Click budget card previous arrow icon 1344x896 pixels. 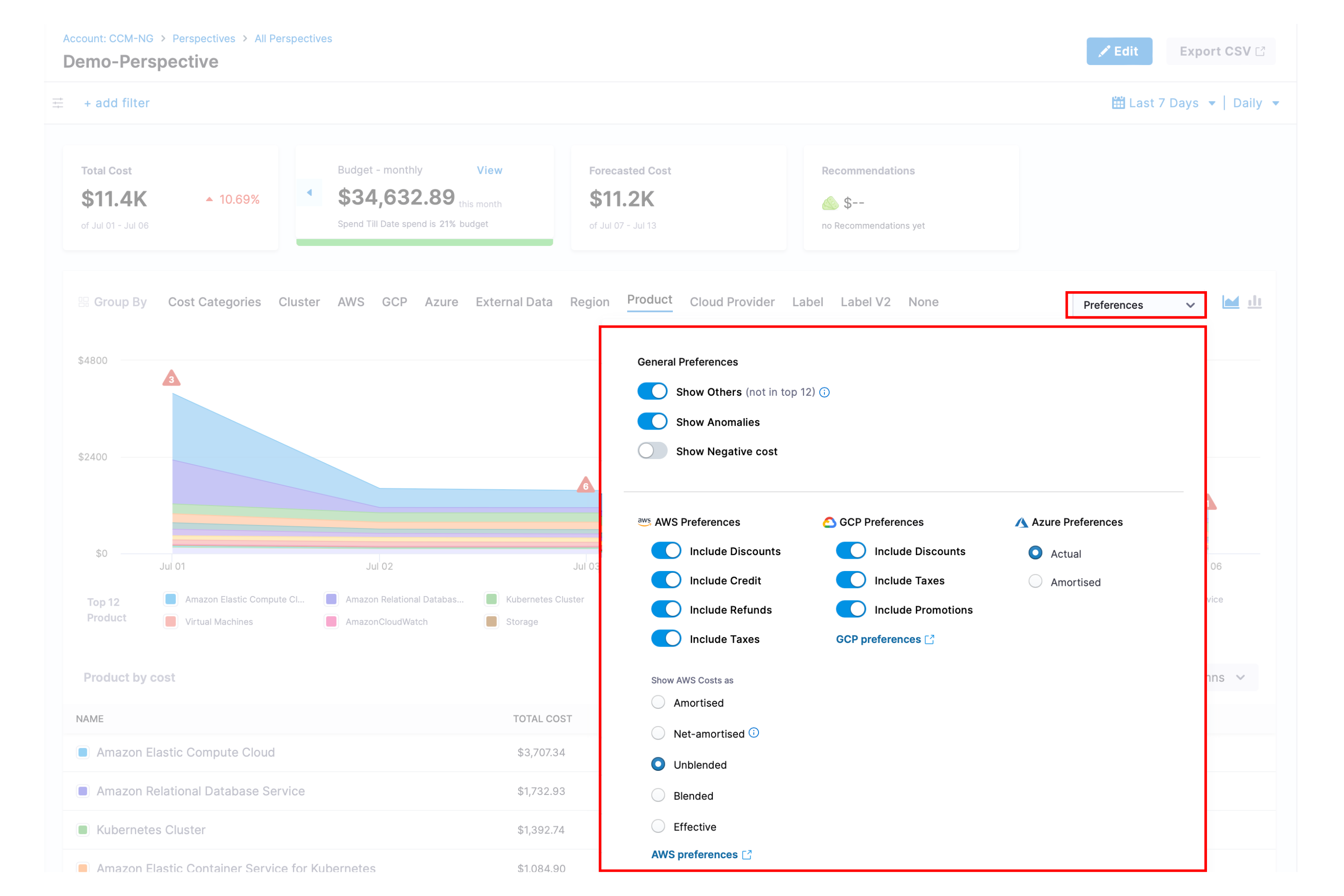(309, 192)
